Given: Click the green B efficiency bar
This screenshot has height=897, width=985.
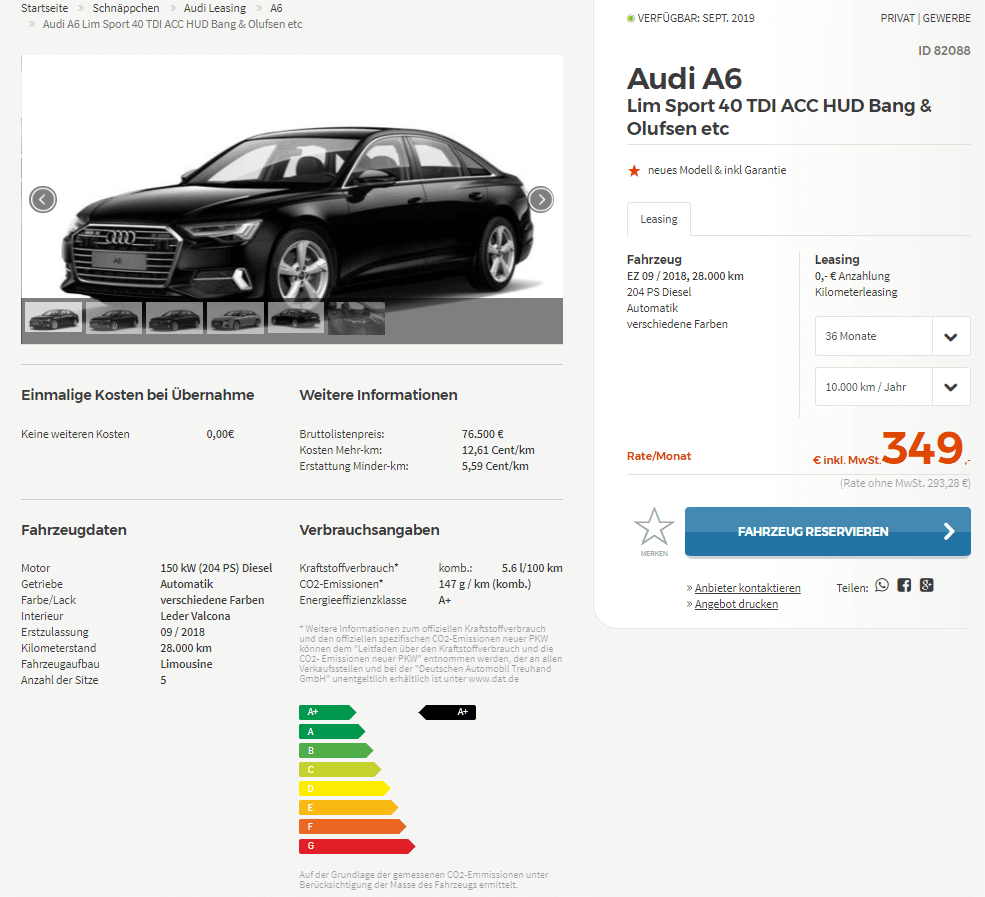Looking at the screenshot, I should [336, 751].
